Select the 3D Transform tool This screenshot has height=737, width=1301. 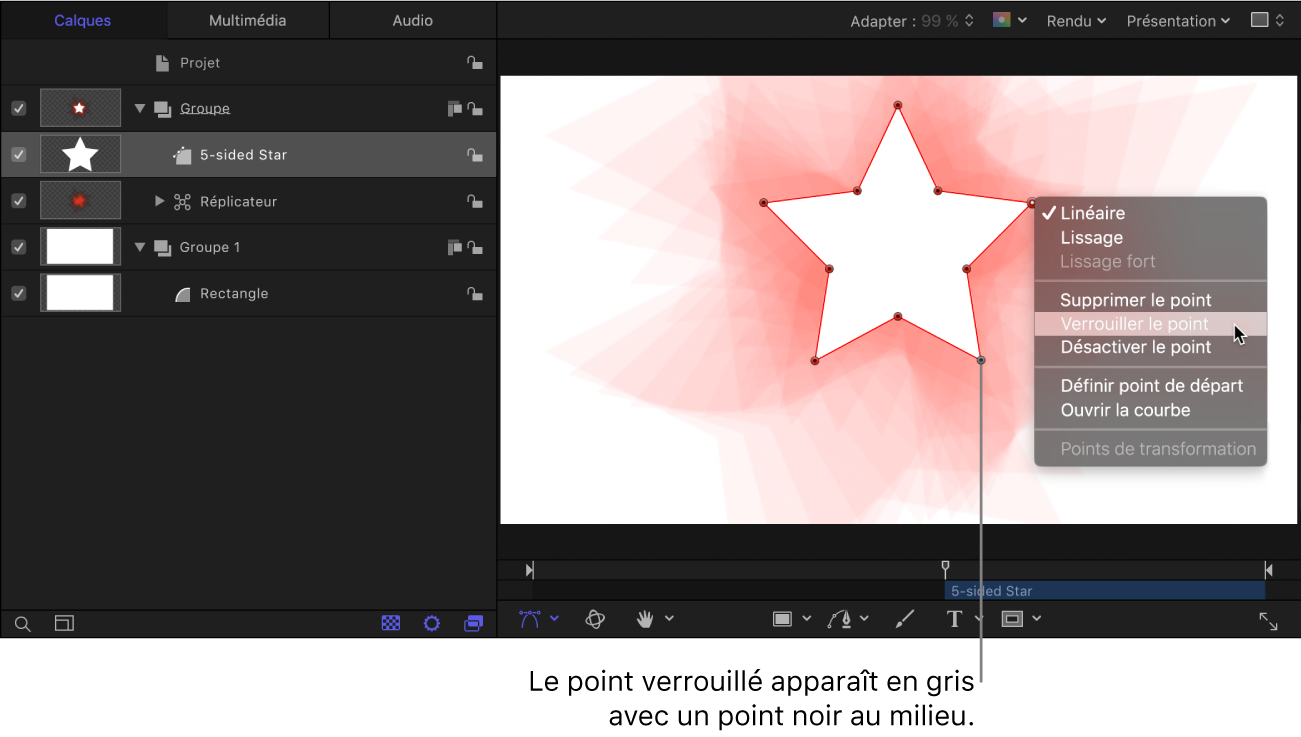(x=595, y=619)
